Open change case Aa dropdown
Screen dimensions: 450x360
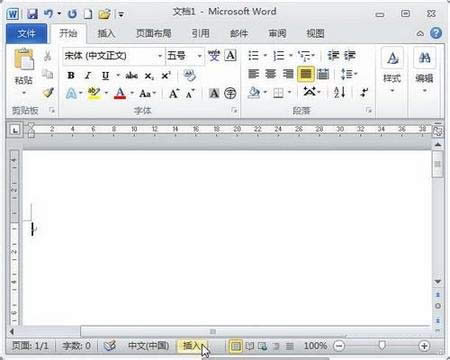147,94
